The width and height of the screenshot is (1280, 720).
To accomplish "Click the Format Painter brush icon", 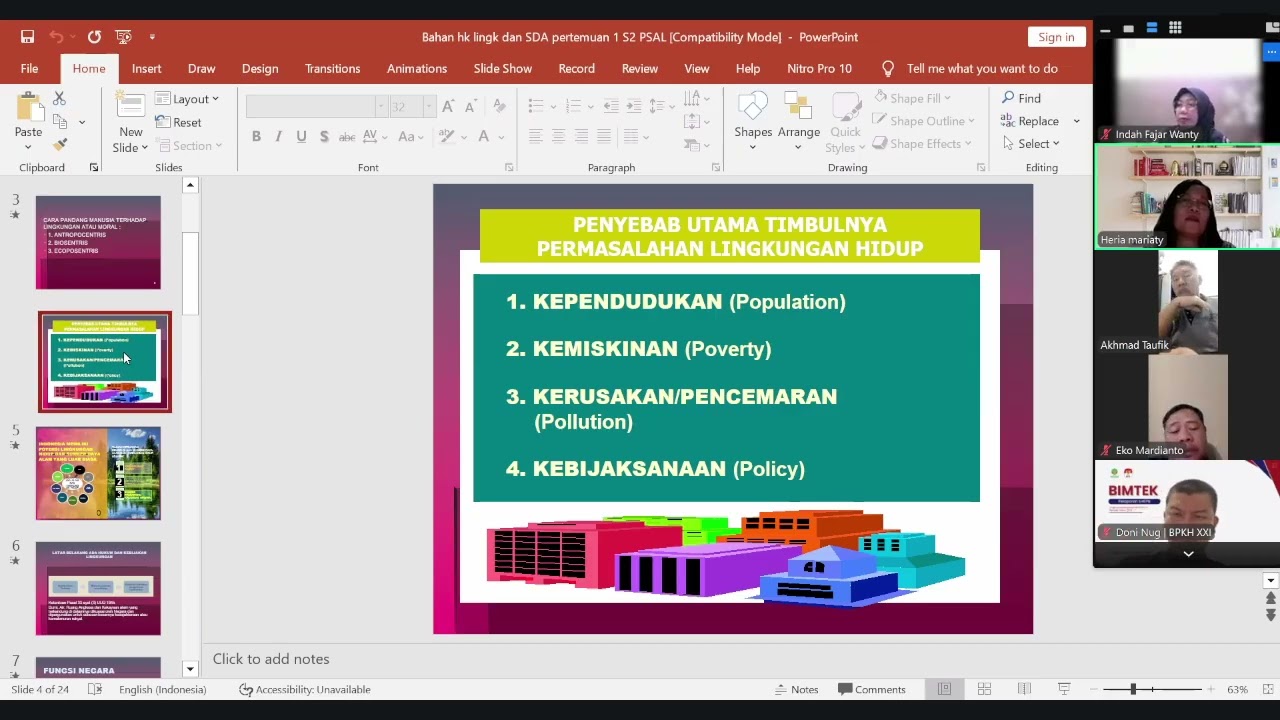I will pyautogui.click(x=59, y=145).
